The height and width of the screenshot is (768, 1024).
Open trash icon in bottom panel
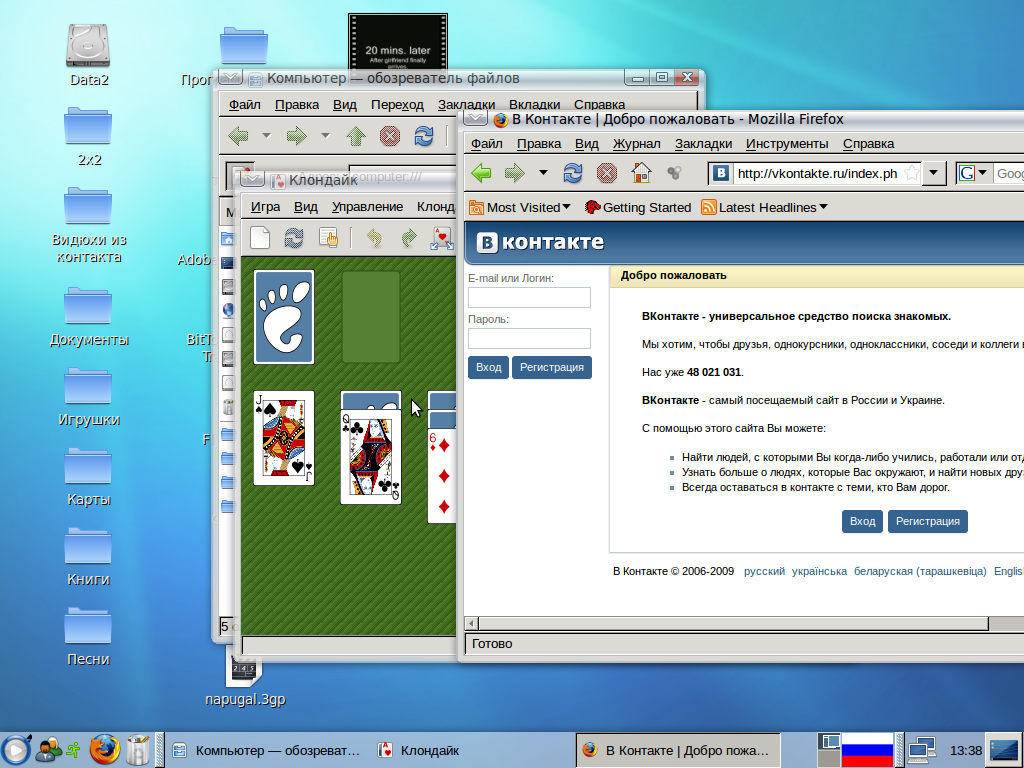pyautogui.click(x=138, y=750)
